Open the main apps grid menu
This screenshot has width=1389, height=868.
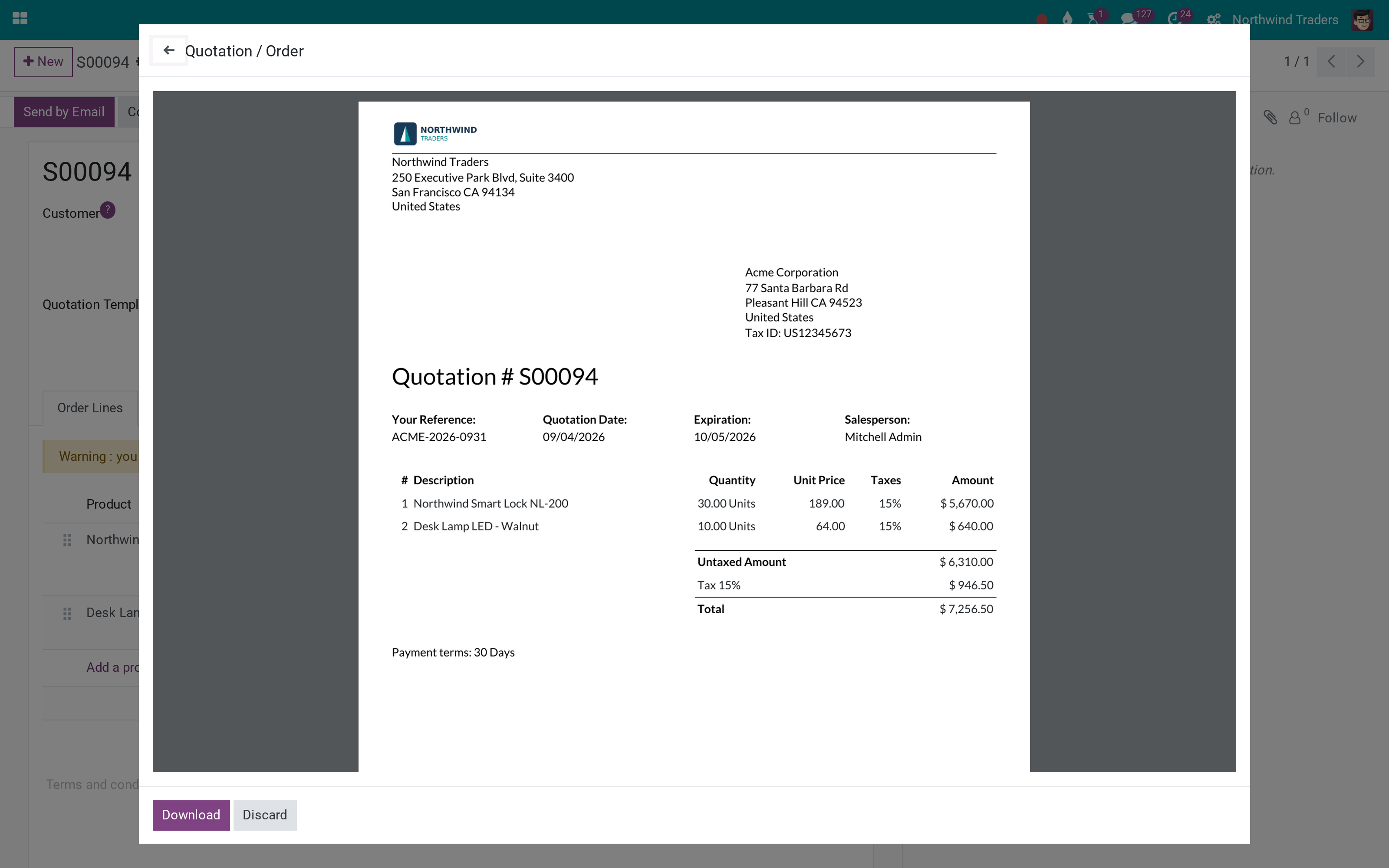tap(20, 19)
